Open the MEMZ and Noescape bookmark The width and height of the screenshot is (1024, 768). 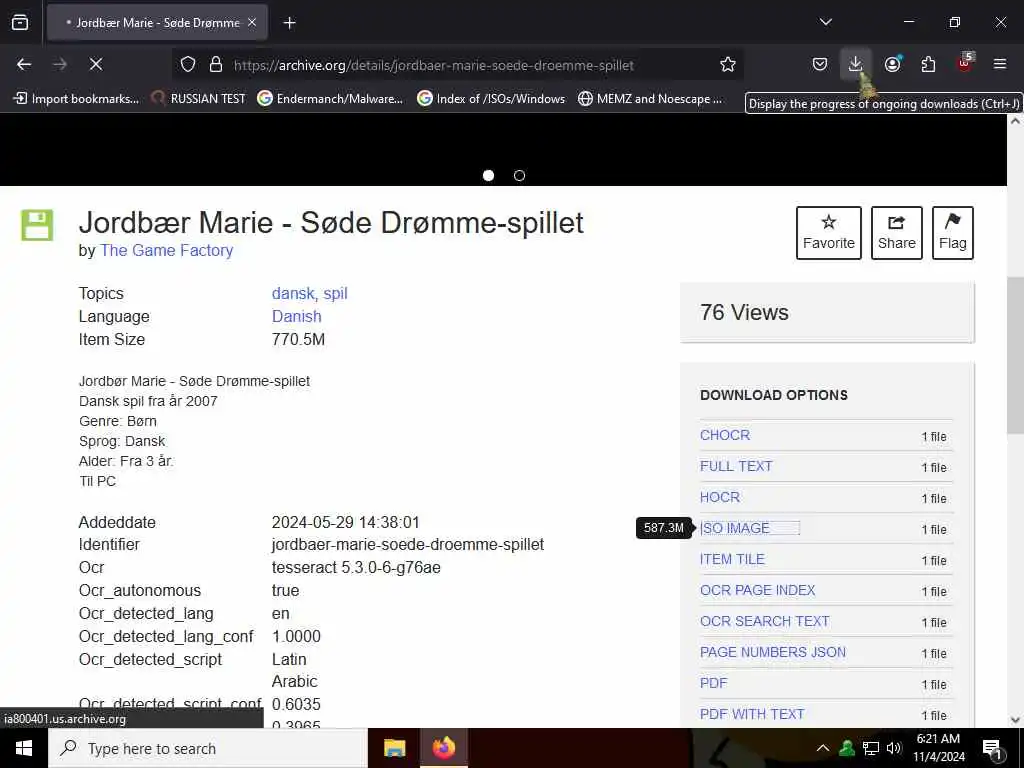[x=650, y=99]
